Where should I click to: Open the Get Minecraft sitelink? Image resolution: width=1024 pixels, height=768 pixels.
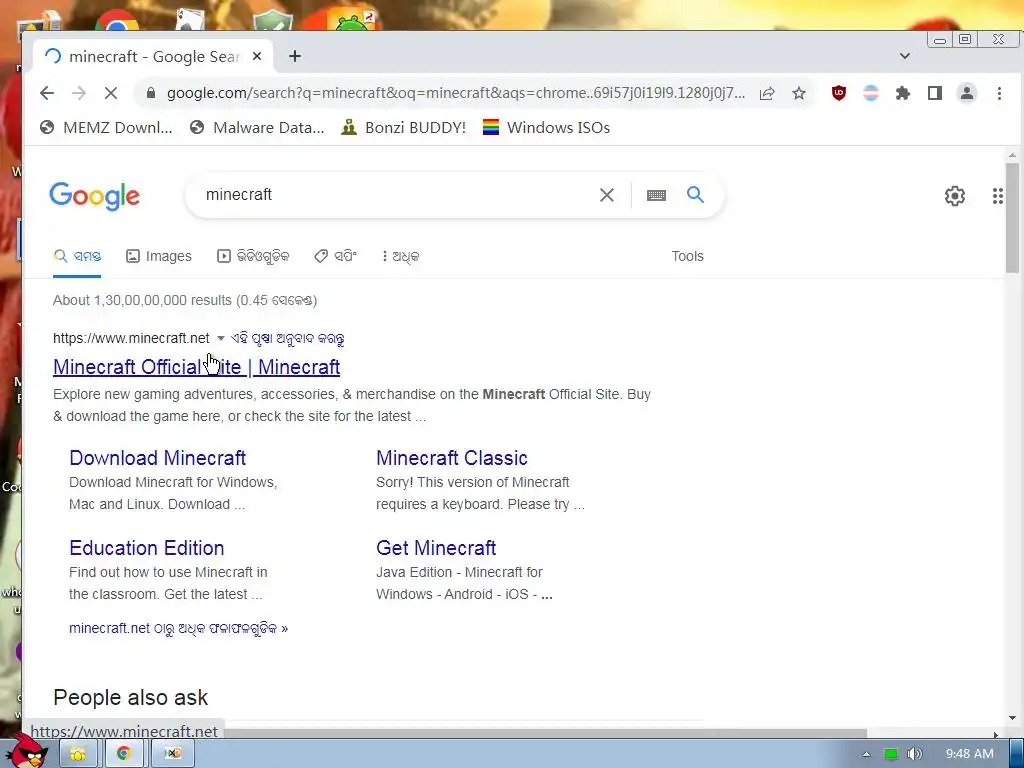click(x=436, y=548)
